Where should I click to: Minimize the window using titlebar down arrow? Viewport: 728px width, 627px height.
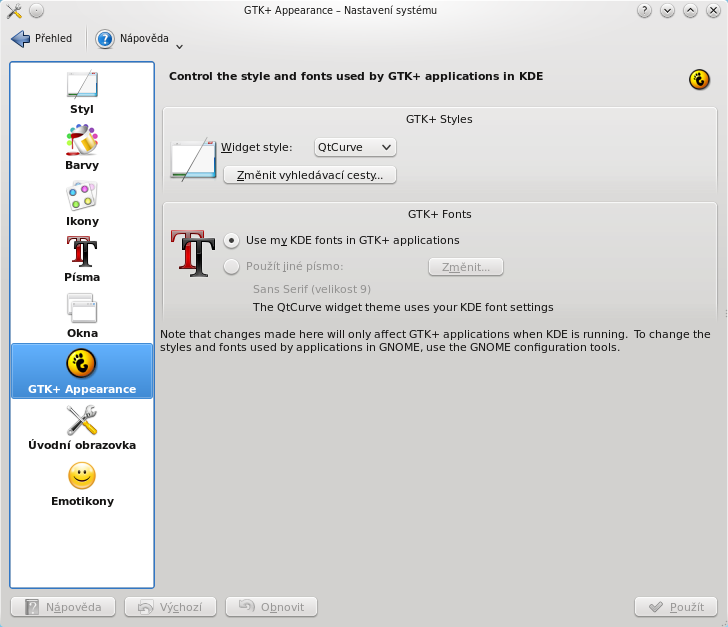pyautogui.click(x=667, y=10)
